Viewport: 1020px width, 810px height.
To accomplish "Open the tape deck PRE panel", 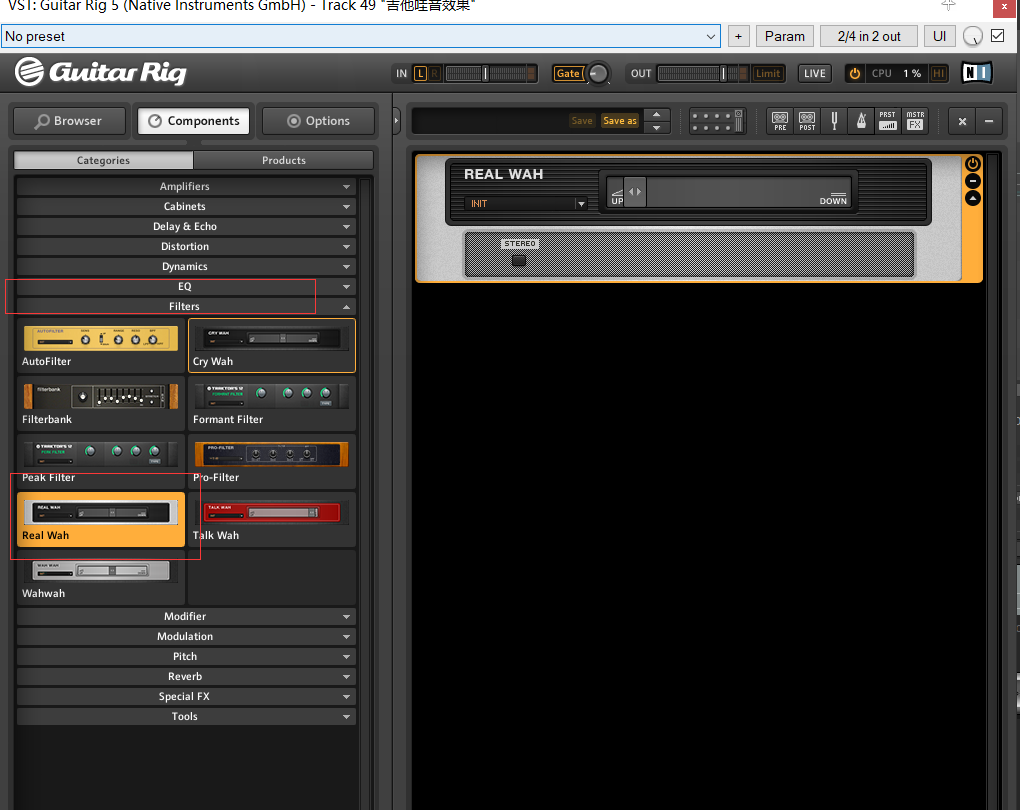I will [779, 121].
